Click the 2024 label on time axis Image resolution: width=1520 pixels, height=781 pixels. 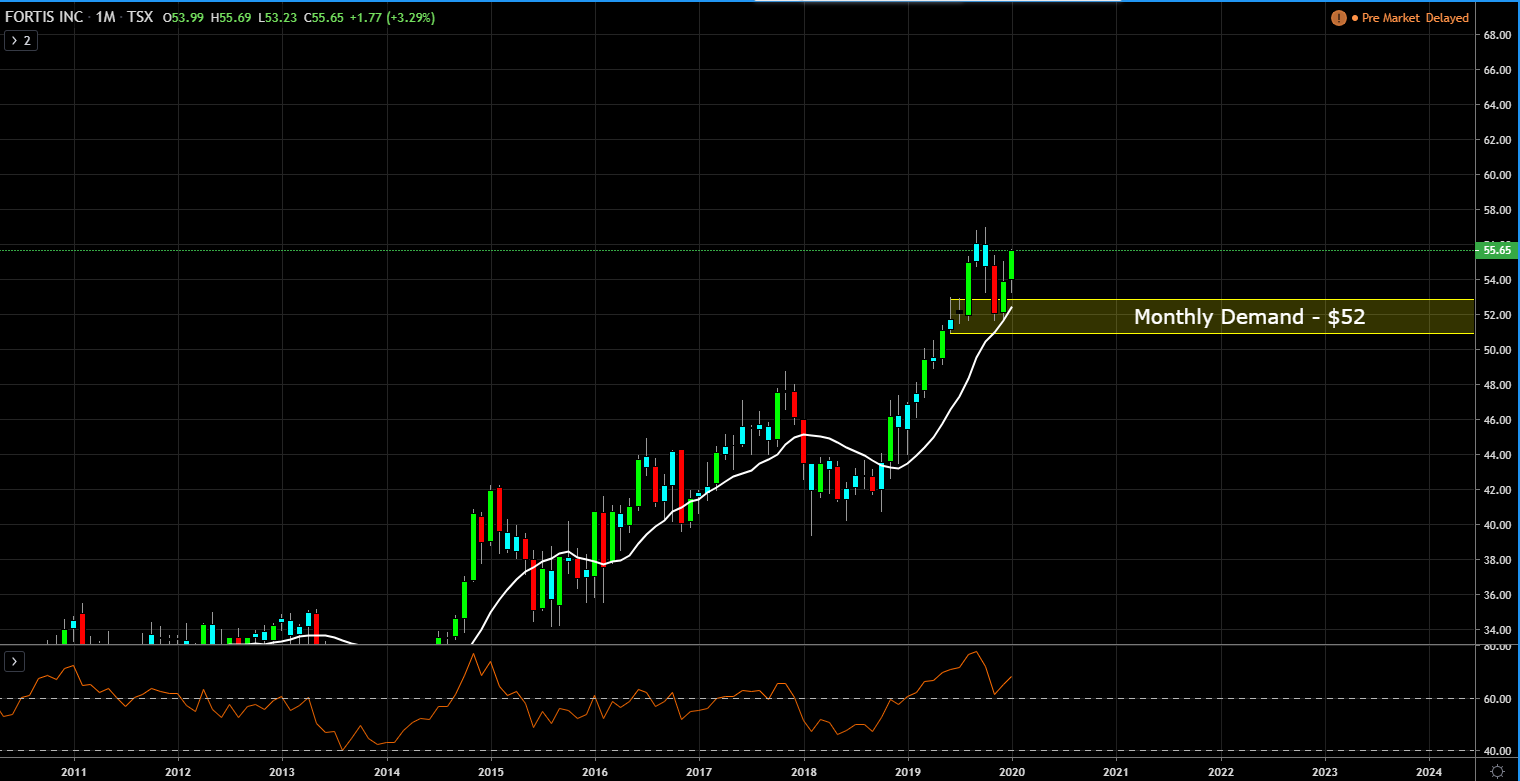tap(1429, 771)
